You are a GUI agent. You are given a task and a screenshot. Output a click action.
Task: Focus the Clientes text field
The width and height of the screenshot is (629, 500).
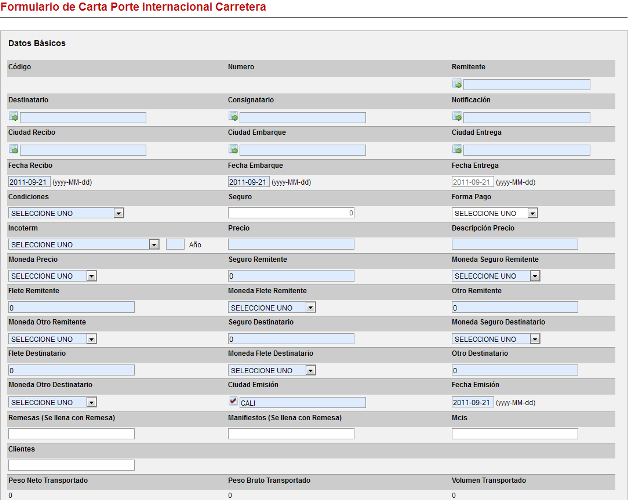point(71,465)
